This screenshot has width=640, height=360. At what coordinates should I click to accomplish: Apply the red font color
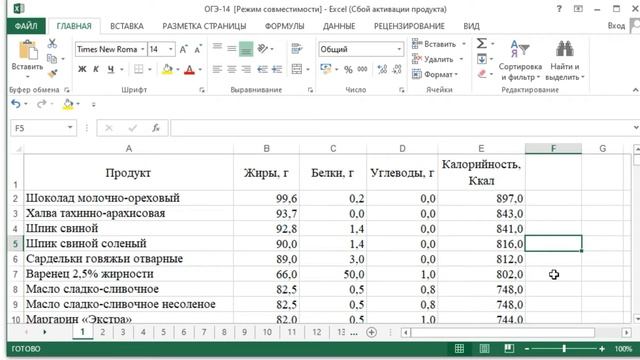pos(189,70)
